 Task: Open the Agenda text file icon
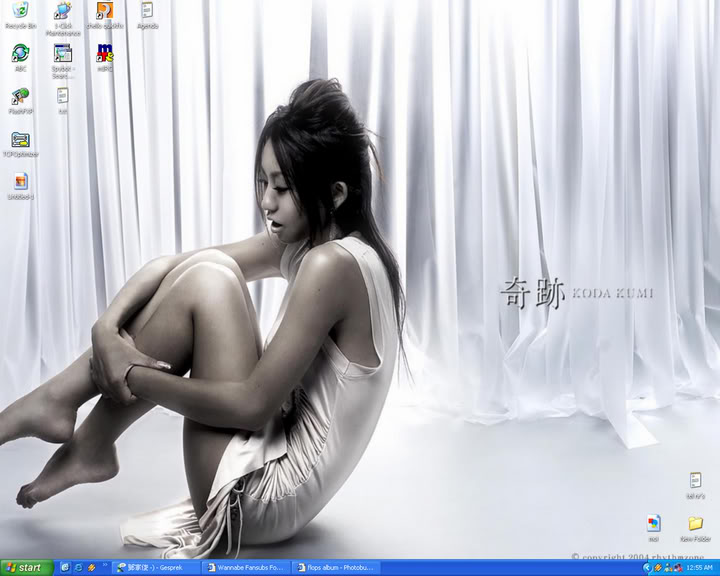(147, 15)
